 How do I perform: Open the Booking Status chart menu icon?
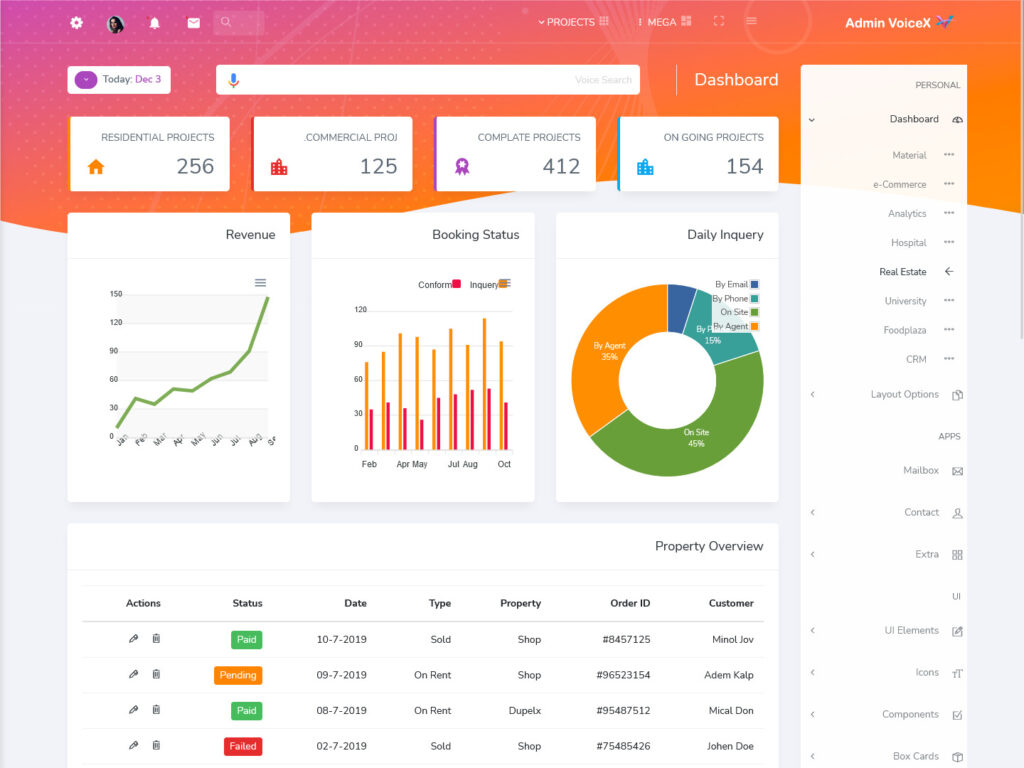coord(506,283)
